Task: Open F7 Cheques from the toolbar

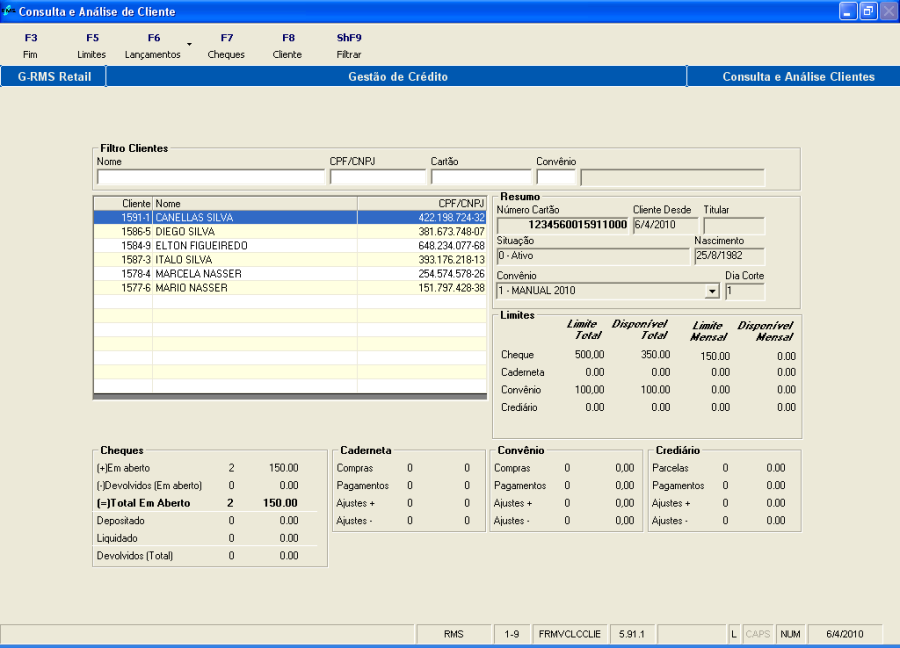Action: tap(226, 46)
